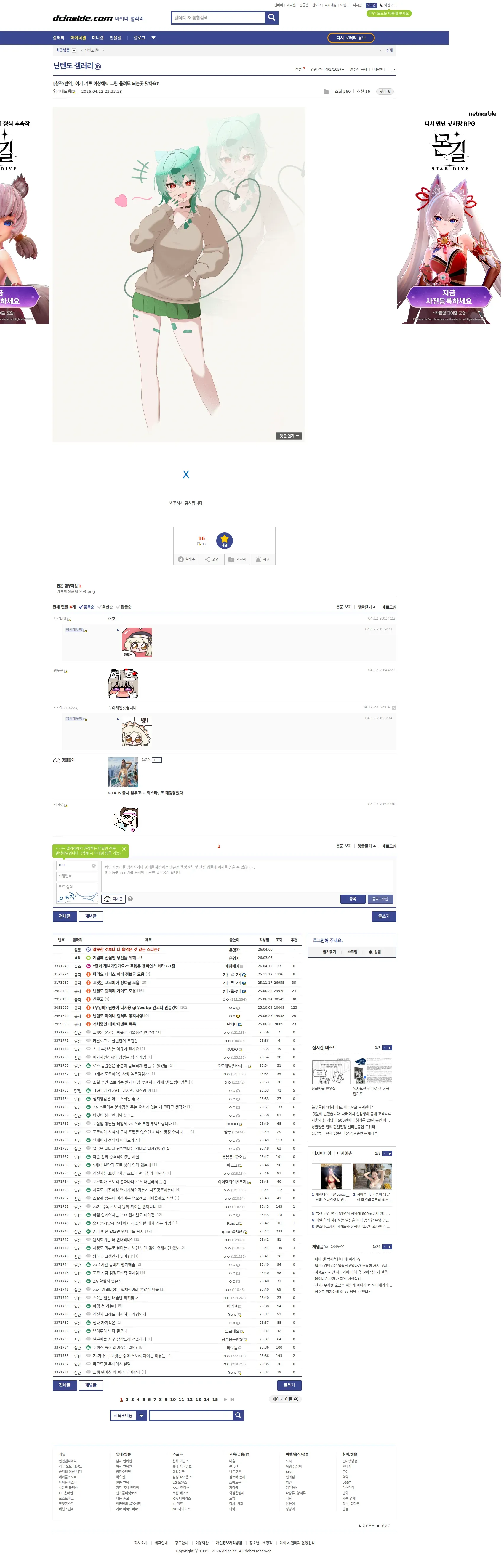The image size is (504, 1568).
Task: Switch to 개념글 tab above the post list
Action: click(x=91, y=916)
